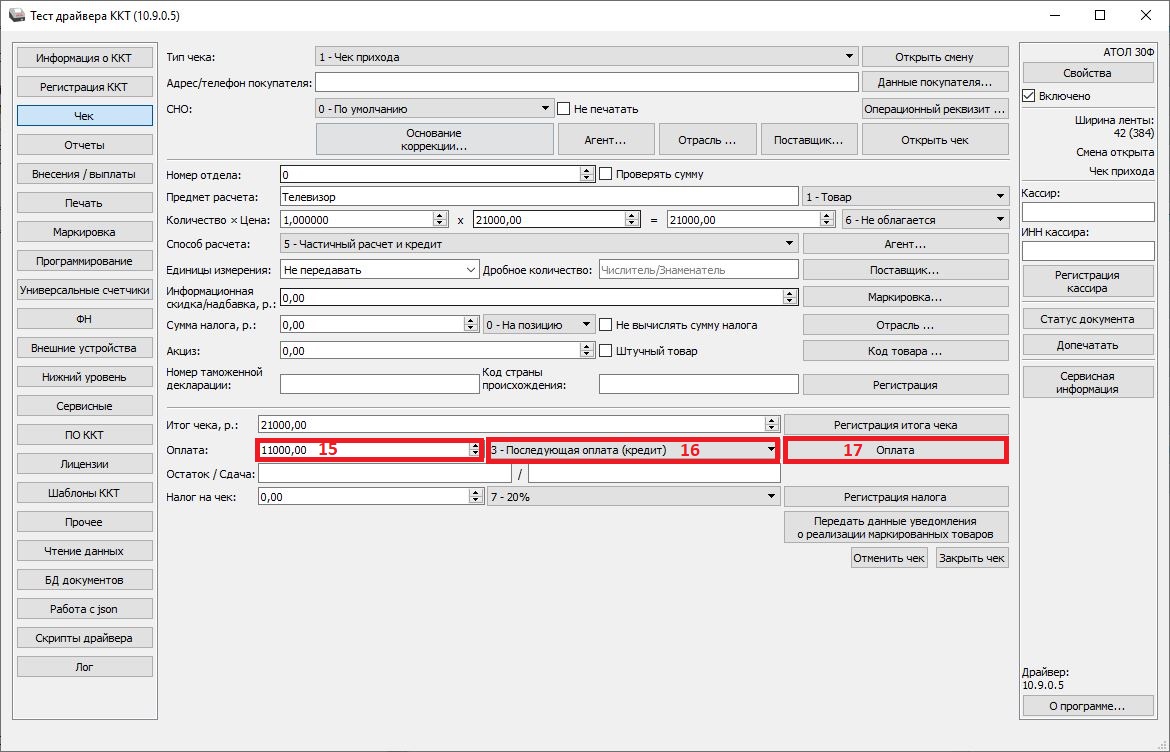Increment the Номер отдела spinner arrow
1170x752 pixels.
tap(587, 170)
